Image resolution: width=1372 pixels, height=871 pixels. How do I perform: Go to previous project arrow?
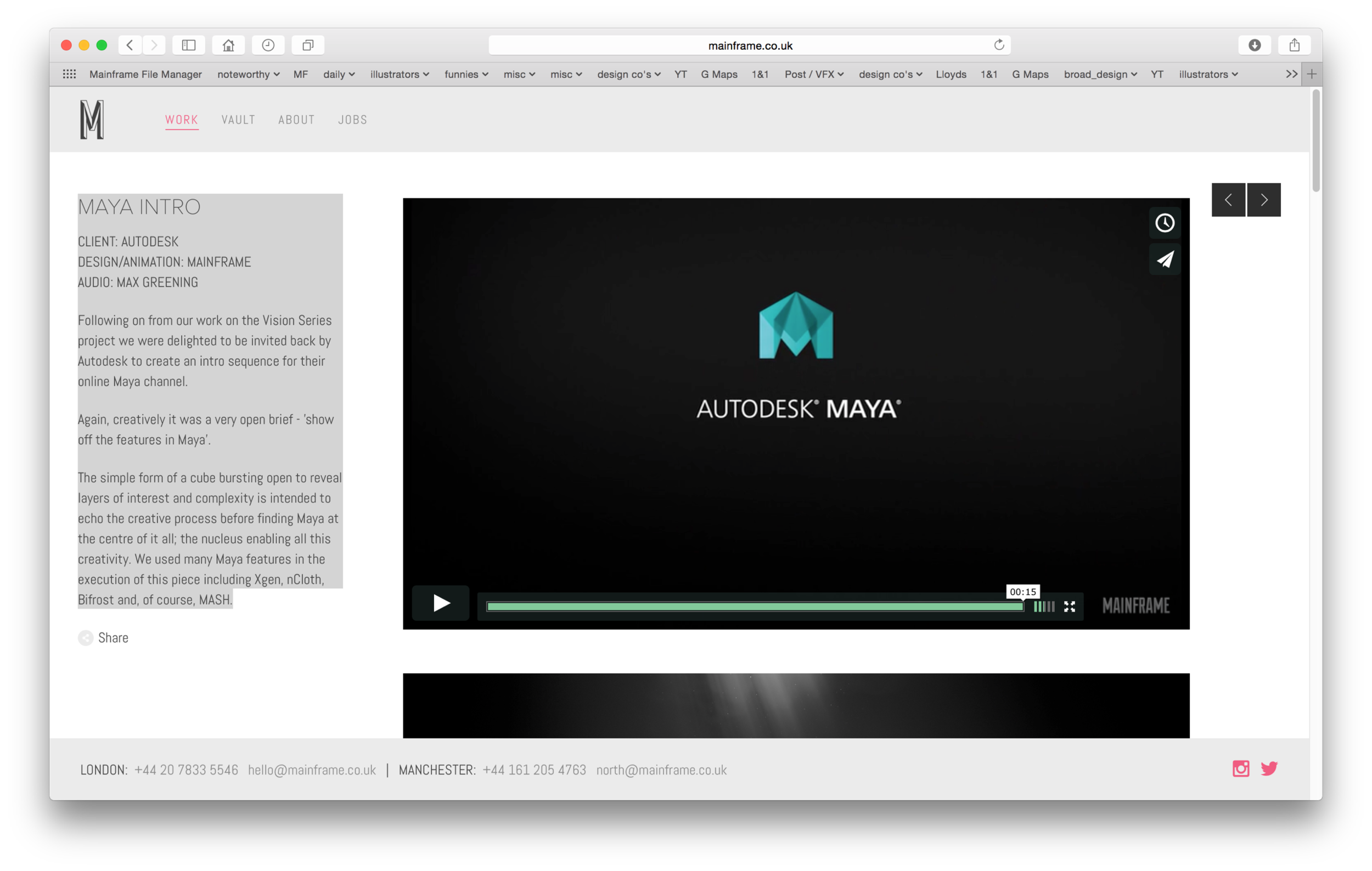point(1228,200)
